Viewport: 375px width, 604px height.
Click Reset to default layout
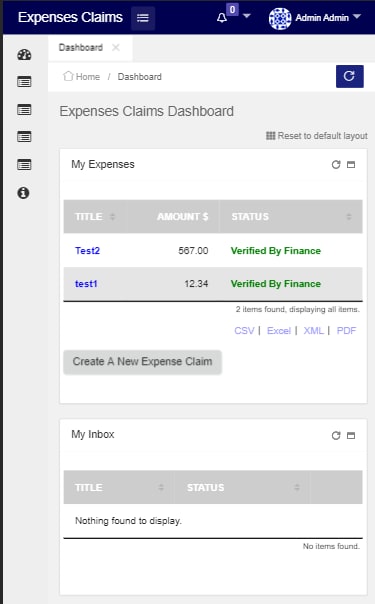(x=317, y=136)
